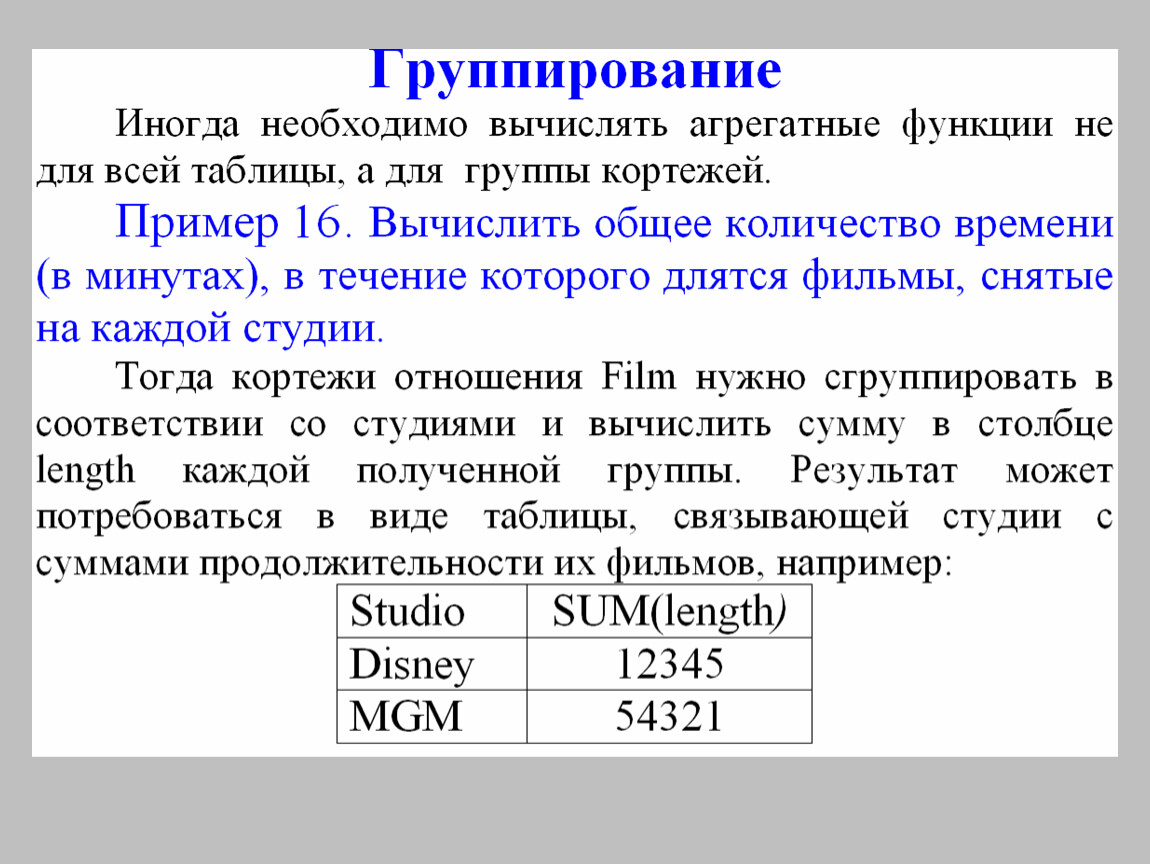The width and height of the screenshot is (1150, 864).
Task: Click the slide title "Группирование"
Action: (x=574, y=72)
